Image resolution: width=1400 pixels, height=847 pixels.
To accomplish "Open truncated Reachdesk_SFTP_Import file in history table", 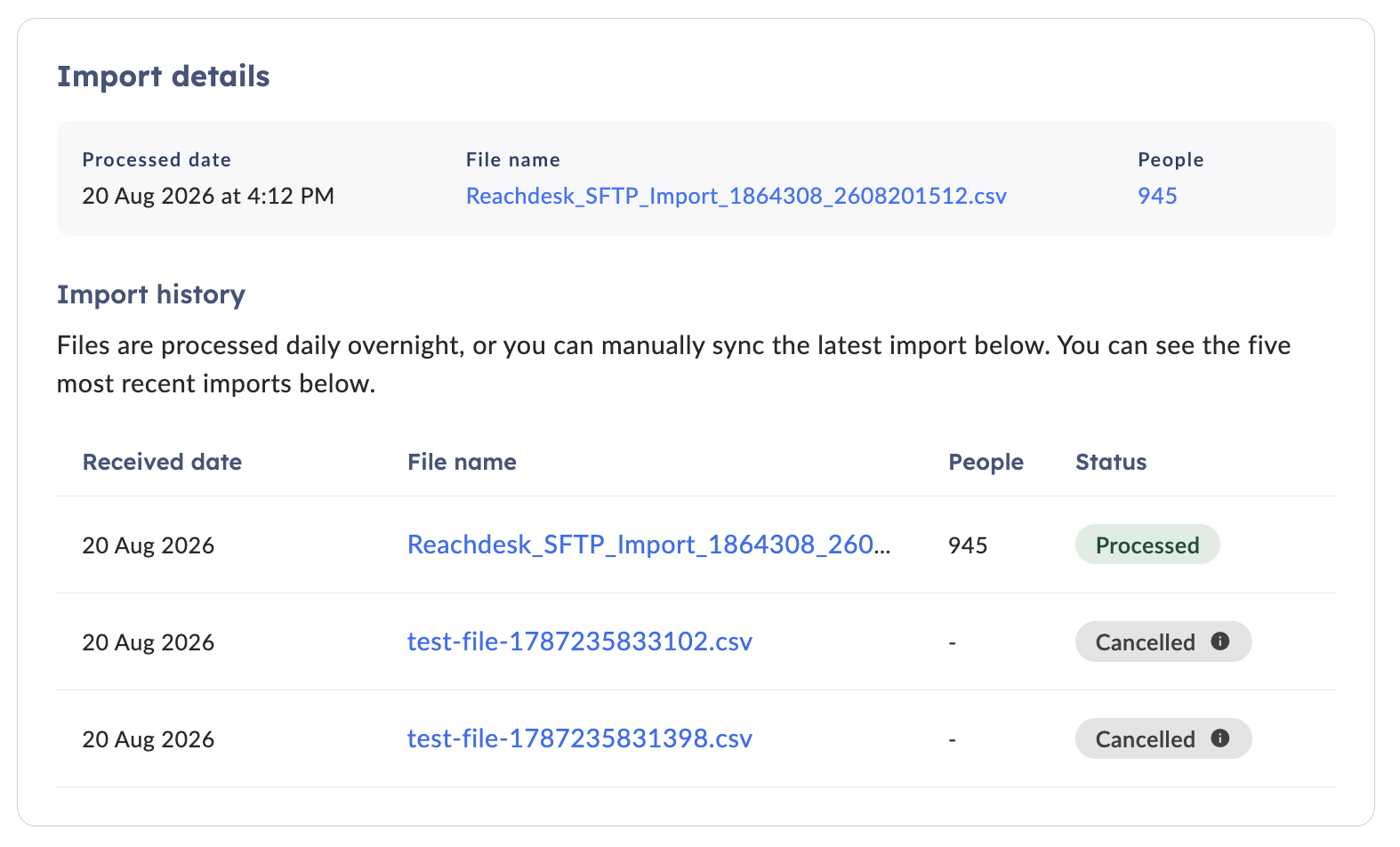I will pos(648,544).
